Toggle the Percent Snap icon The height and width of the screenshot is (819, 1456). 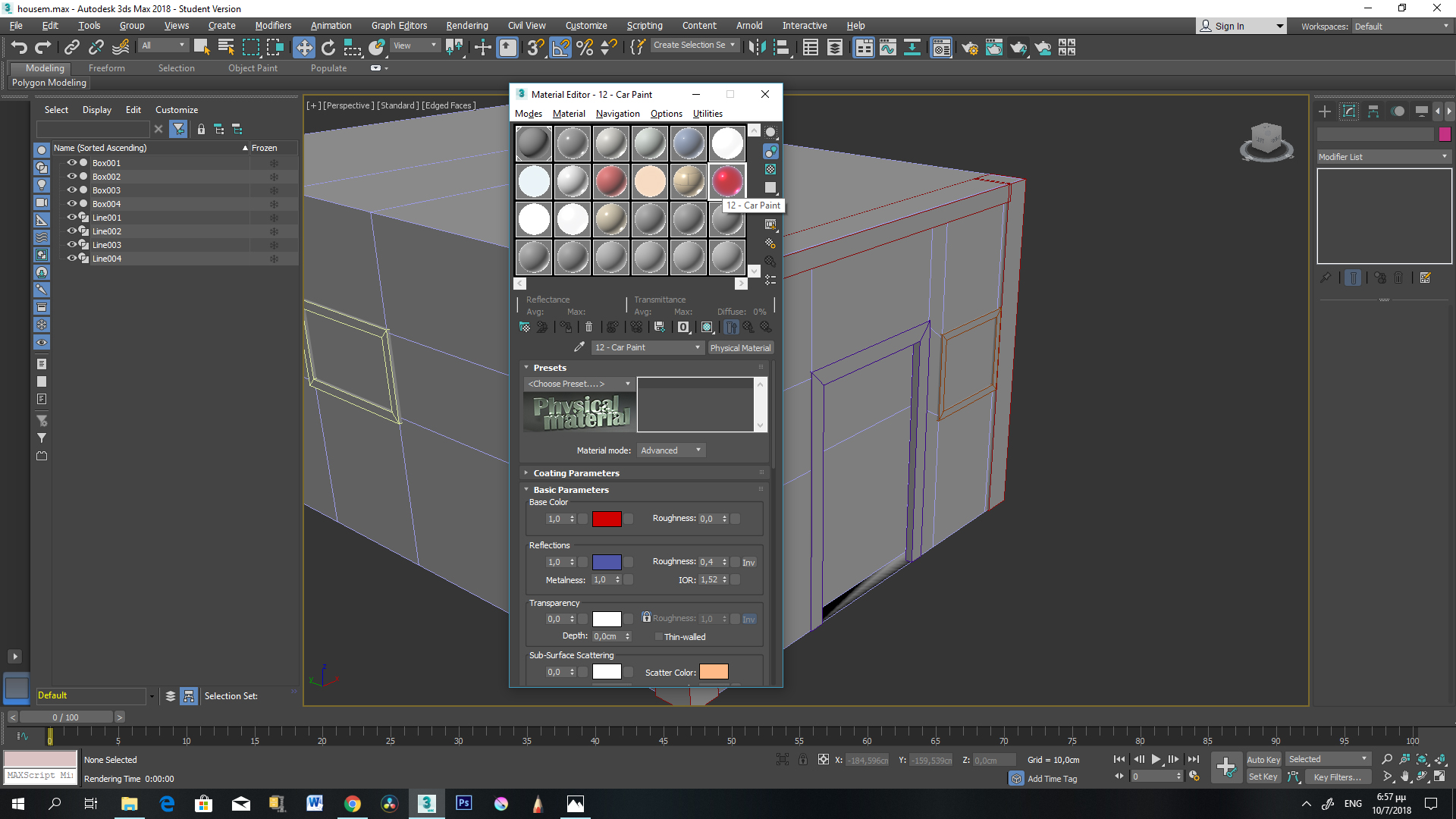585,48
